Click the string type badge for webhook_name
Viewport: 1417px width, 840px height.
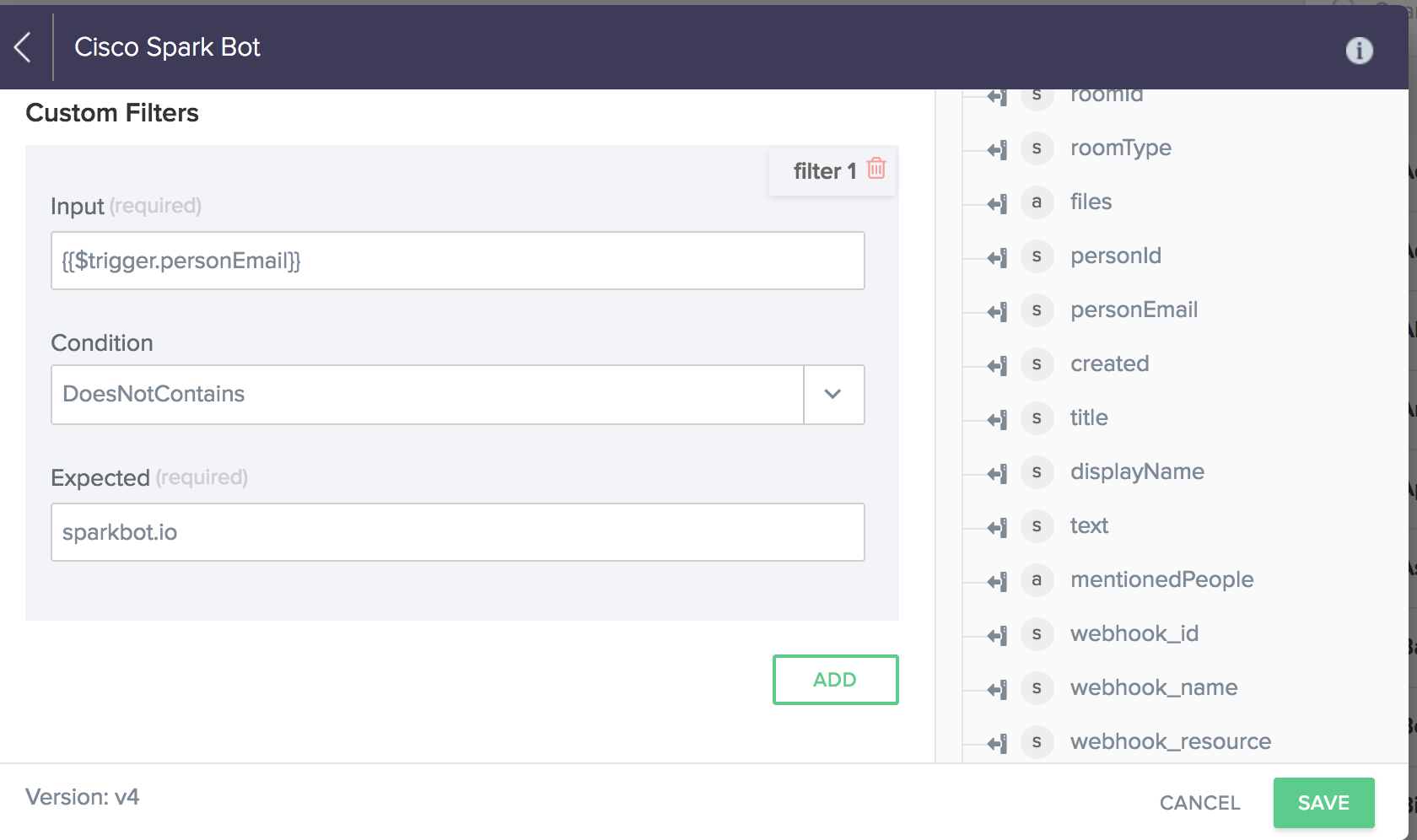point(1037,688)
